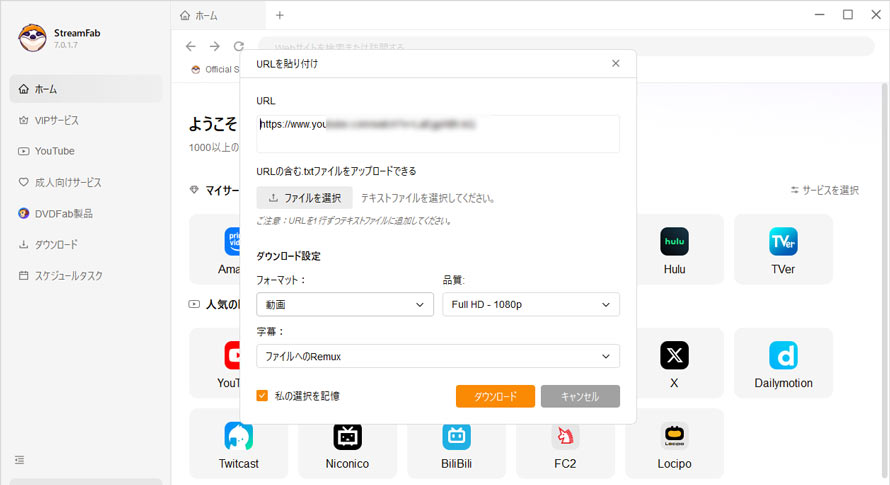Open the TVer service icon

(x=783, y=242)
